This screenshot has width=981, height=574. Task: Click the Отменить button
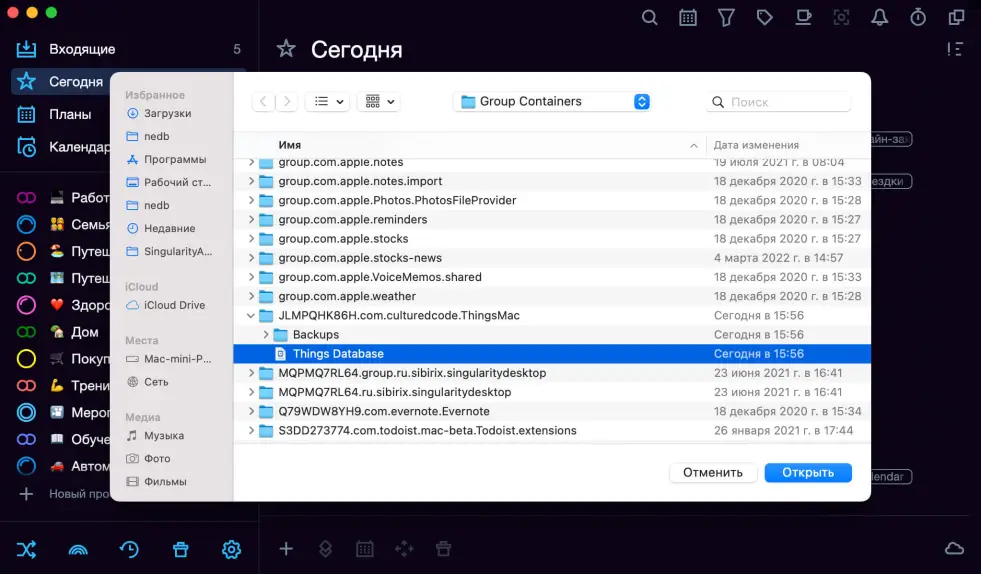pos(712,472)
